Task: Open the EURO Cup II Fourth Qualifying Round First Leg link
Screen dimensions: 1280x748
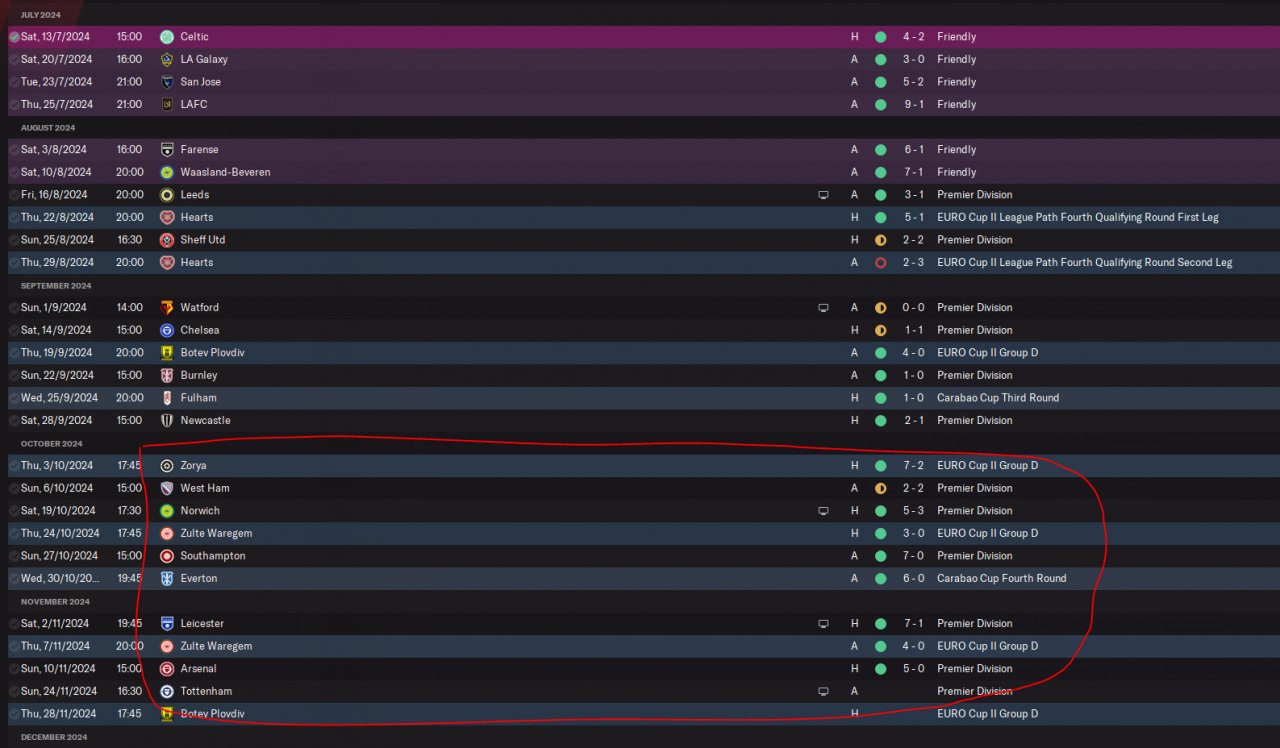Action: coord(1078,217)
